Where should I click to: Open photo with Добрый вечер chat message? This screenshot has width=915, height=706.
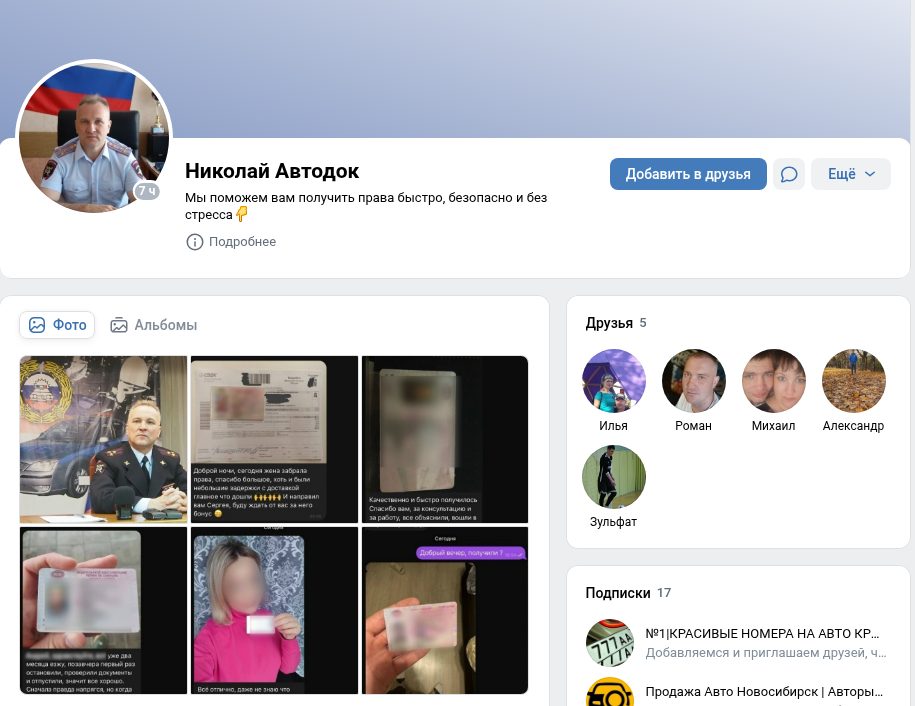pos(445,610)
